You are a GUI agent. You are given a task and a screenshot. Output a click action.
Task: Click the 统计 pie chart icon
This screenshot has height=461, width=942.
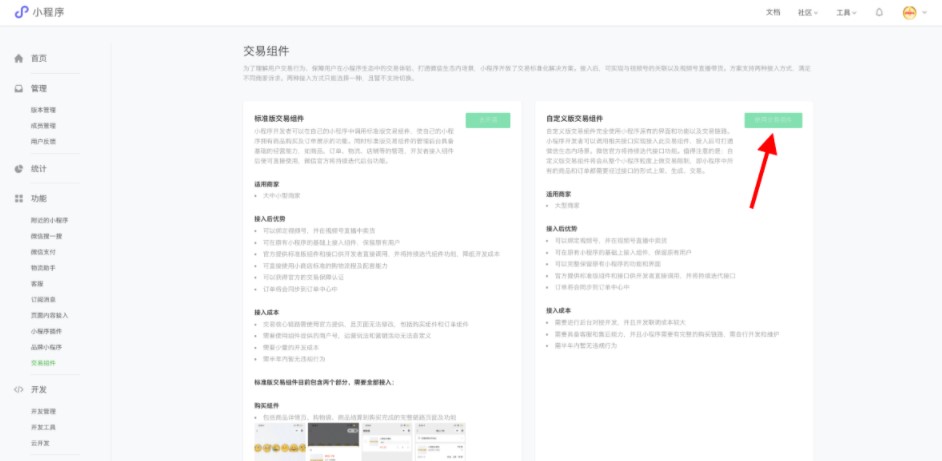coord(19,169)
